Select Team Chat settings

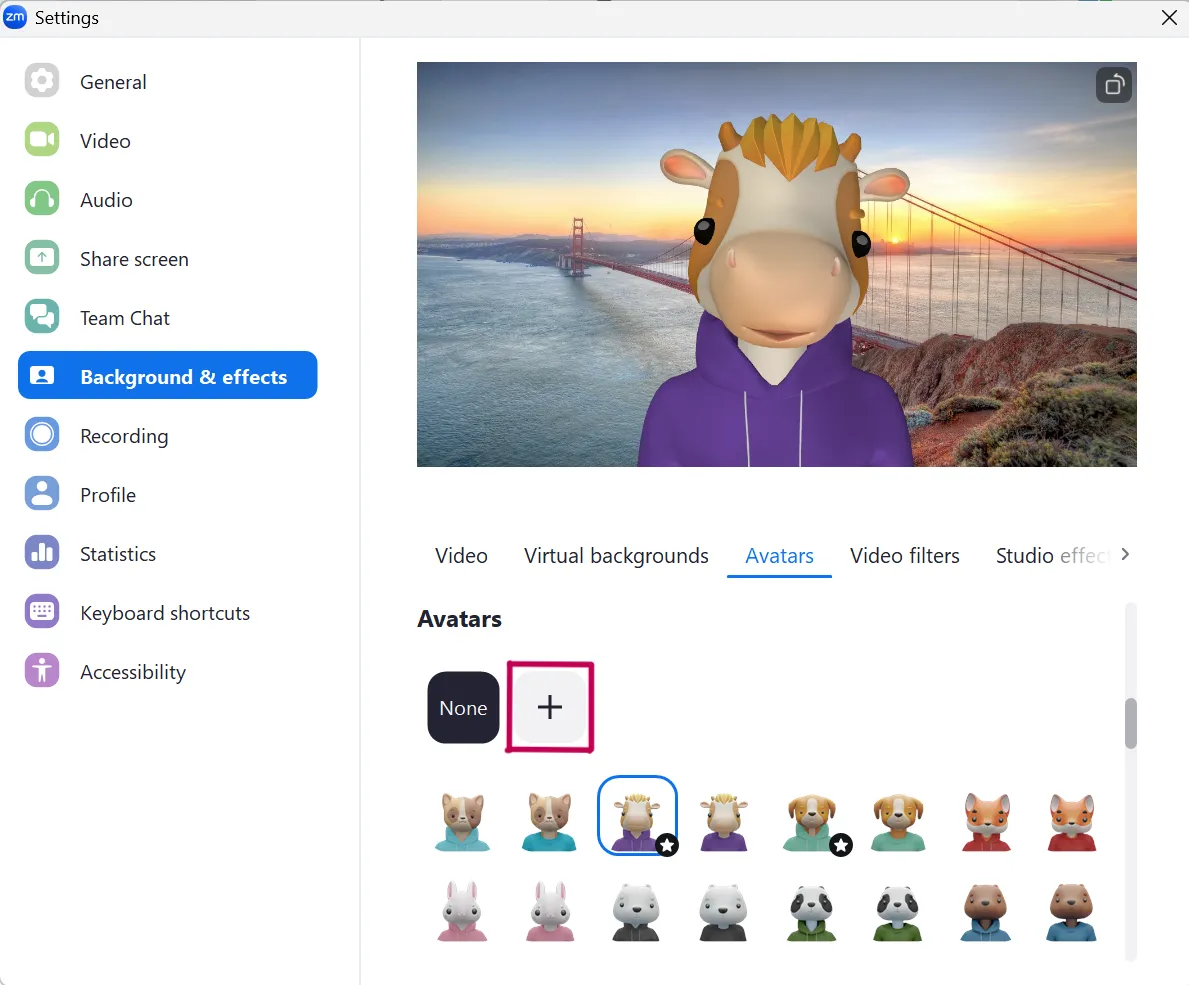(x=124, y=318)
